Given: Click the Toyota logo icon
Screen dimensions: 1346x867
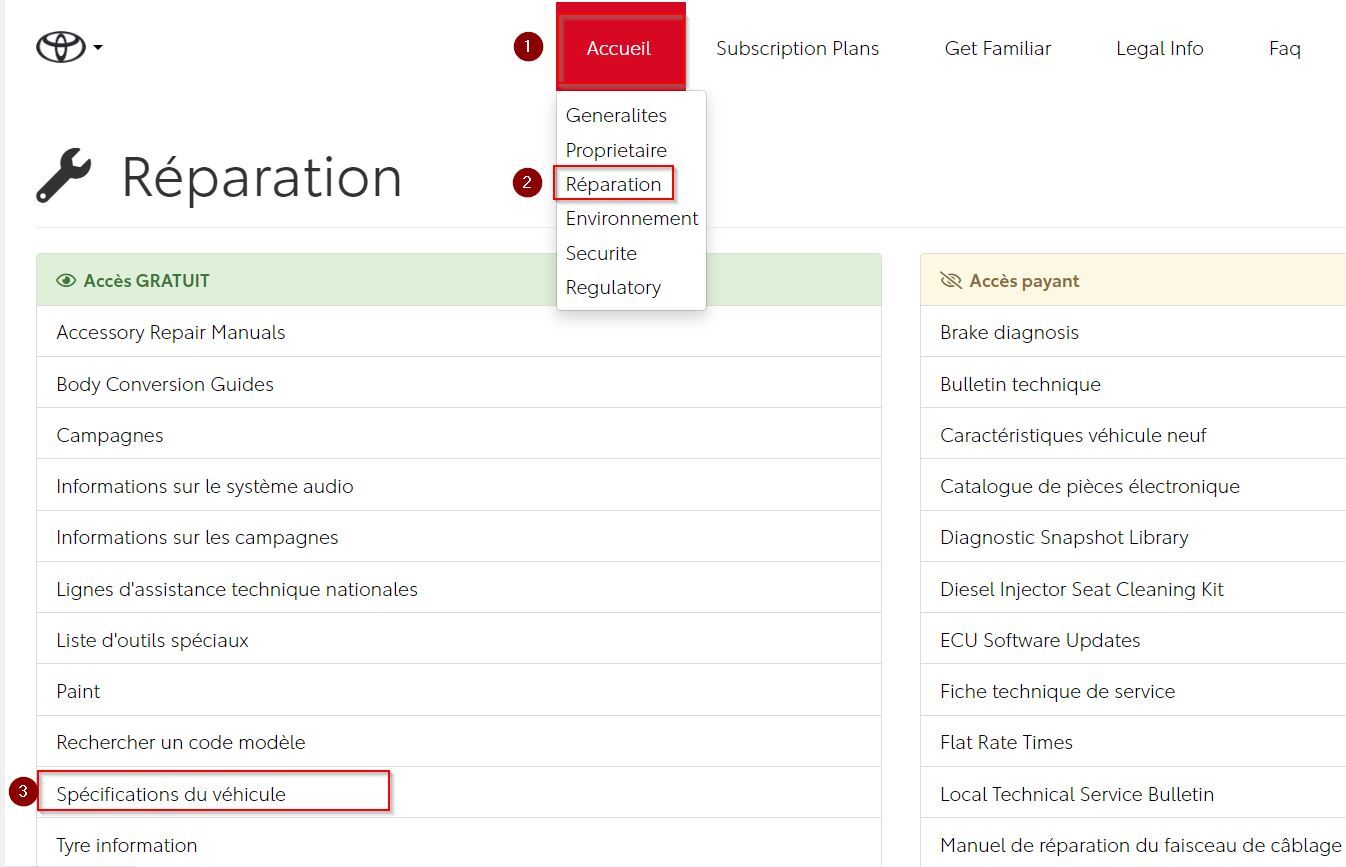Looking at the screenshot, I should pyautogui.click(x=60, y=47).
